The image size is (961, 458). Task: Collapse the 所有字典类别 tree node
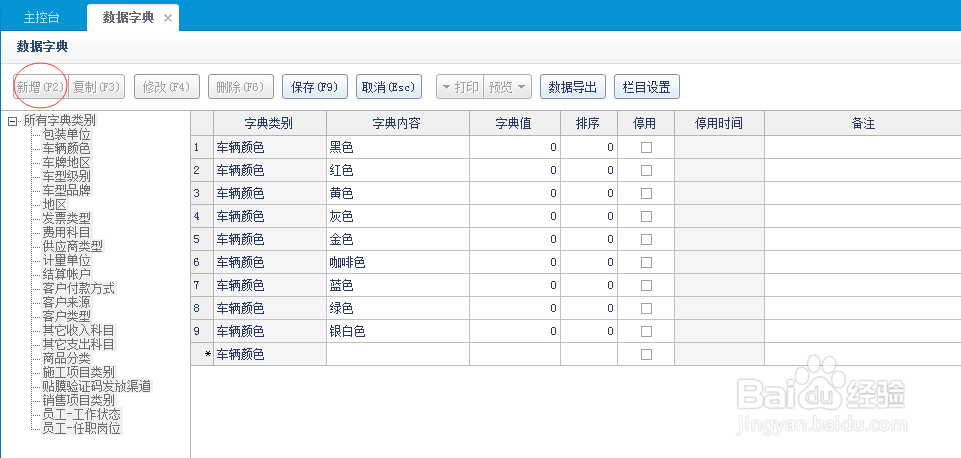[12, 121]
